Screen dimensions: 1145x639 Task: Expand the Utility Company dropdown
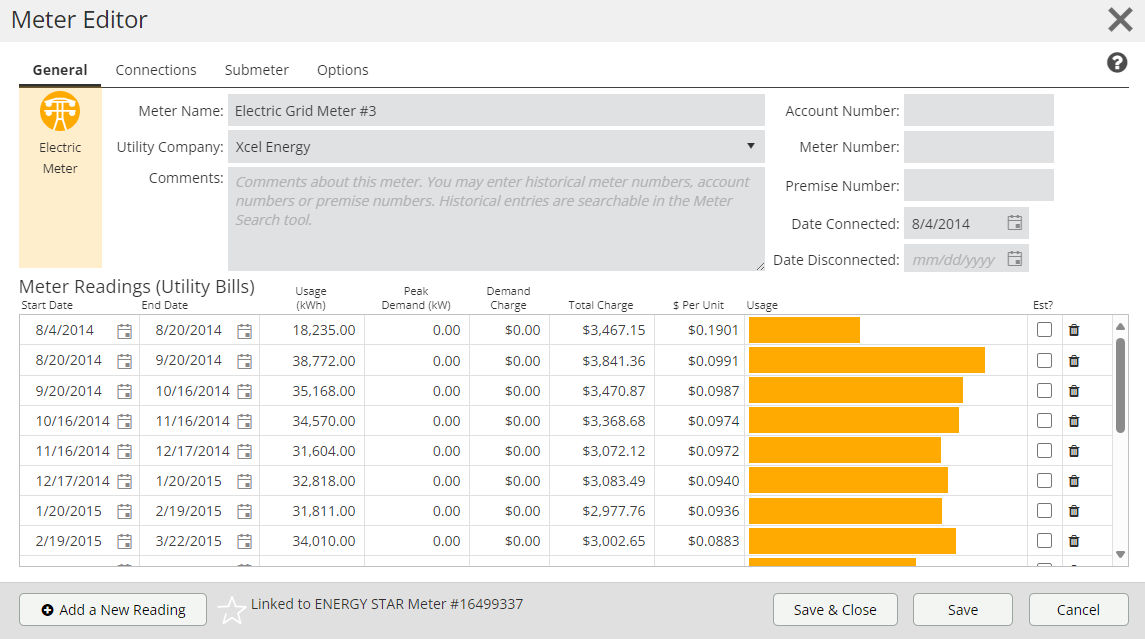pos(750,146)
